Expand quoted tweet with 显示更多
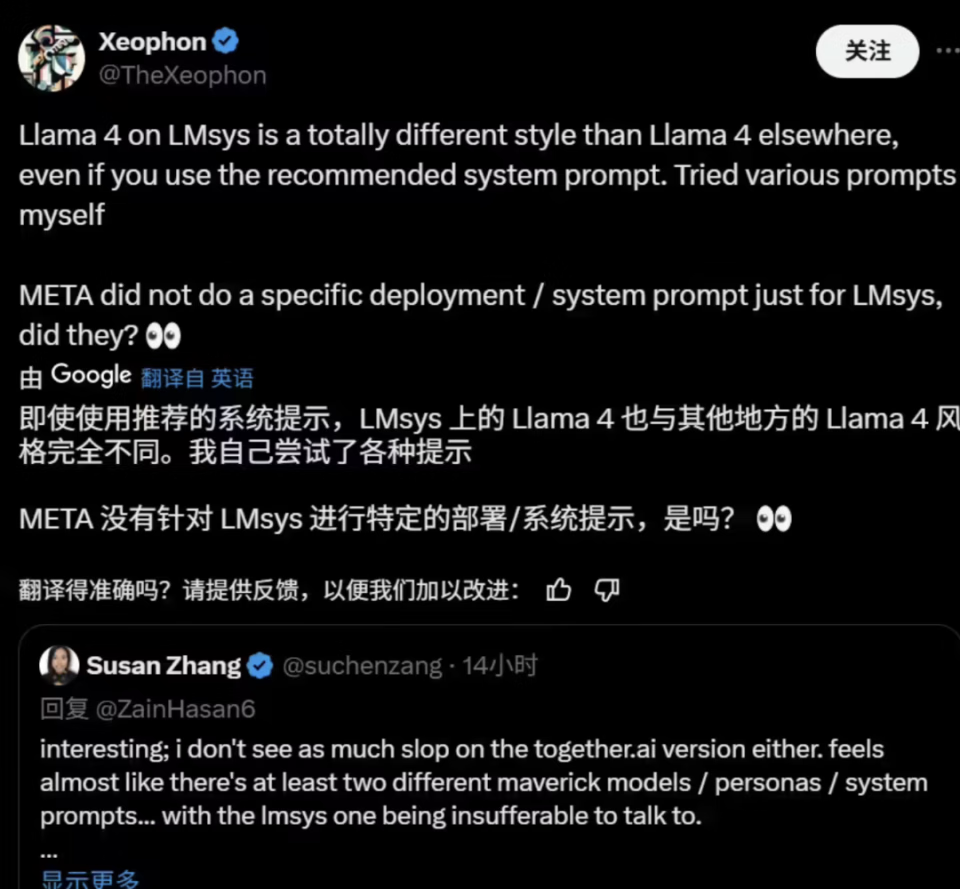This screenshot has width=960, height=889. 90,879
